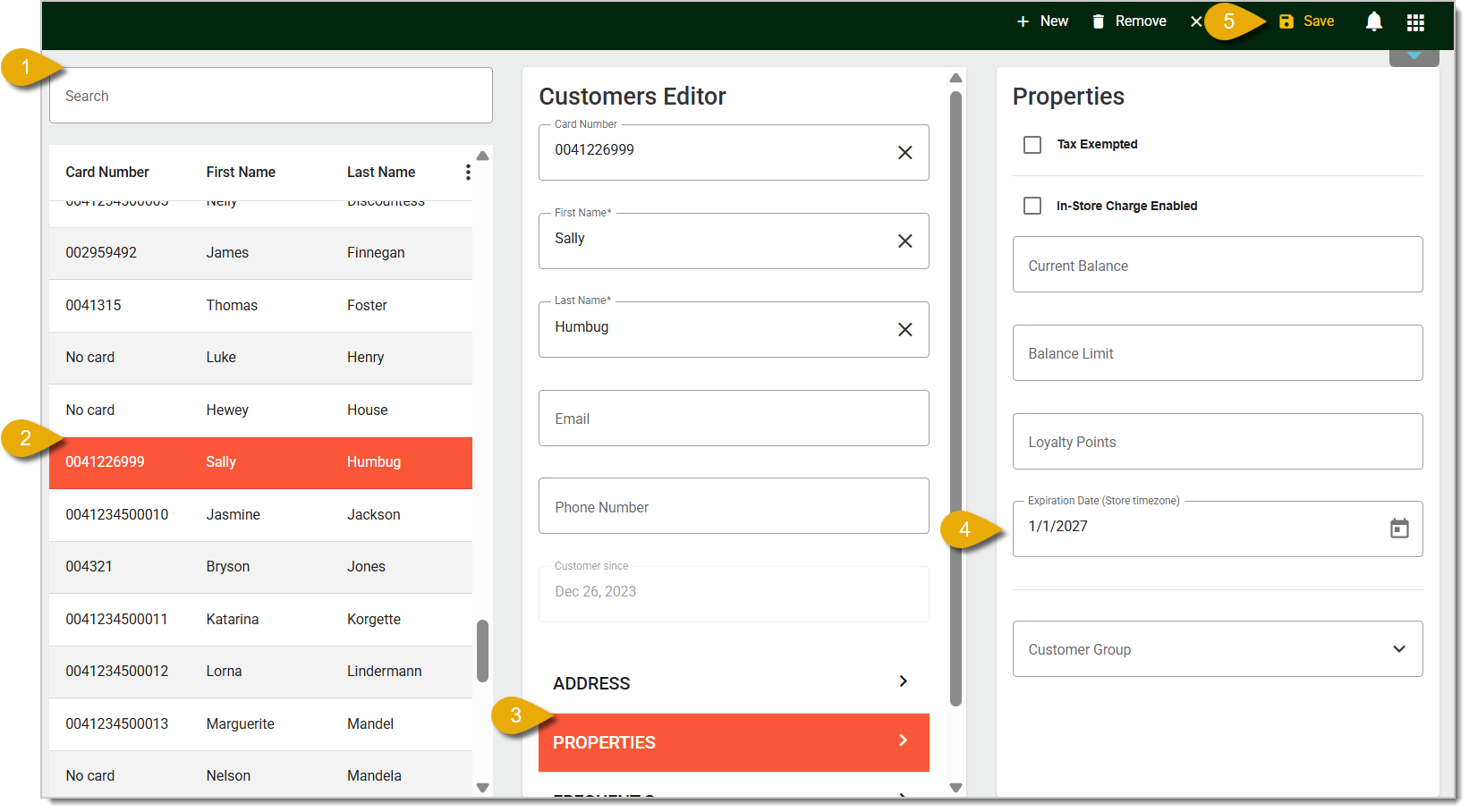Click the customer list scroll up arrow
Screen dimensions: 1469x812
[x=483, y=156]
